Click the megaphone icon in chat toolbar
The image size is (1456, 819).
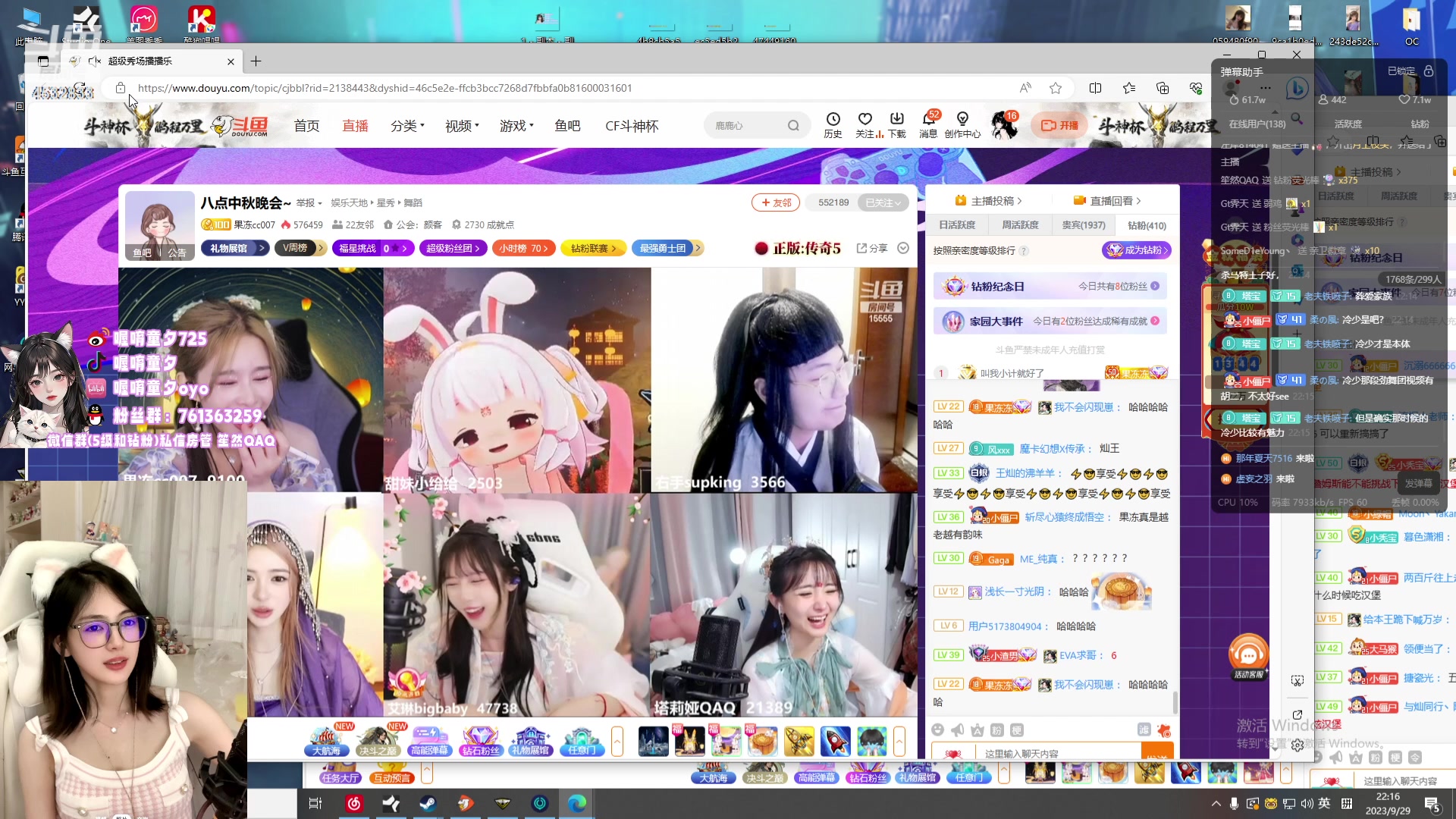pyautogui.click(x=958, y=730)
